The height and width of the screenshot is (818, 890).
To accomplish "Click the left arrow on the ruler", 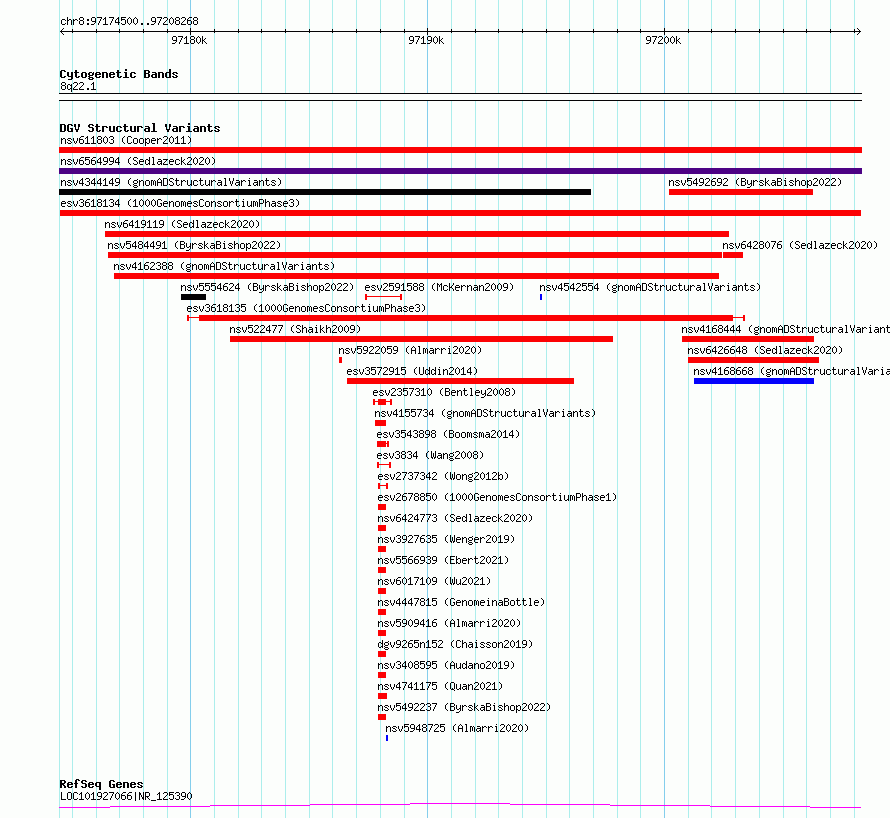I will [x=63, y=32].
